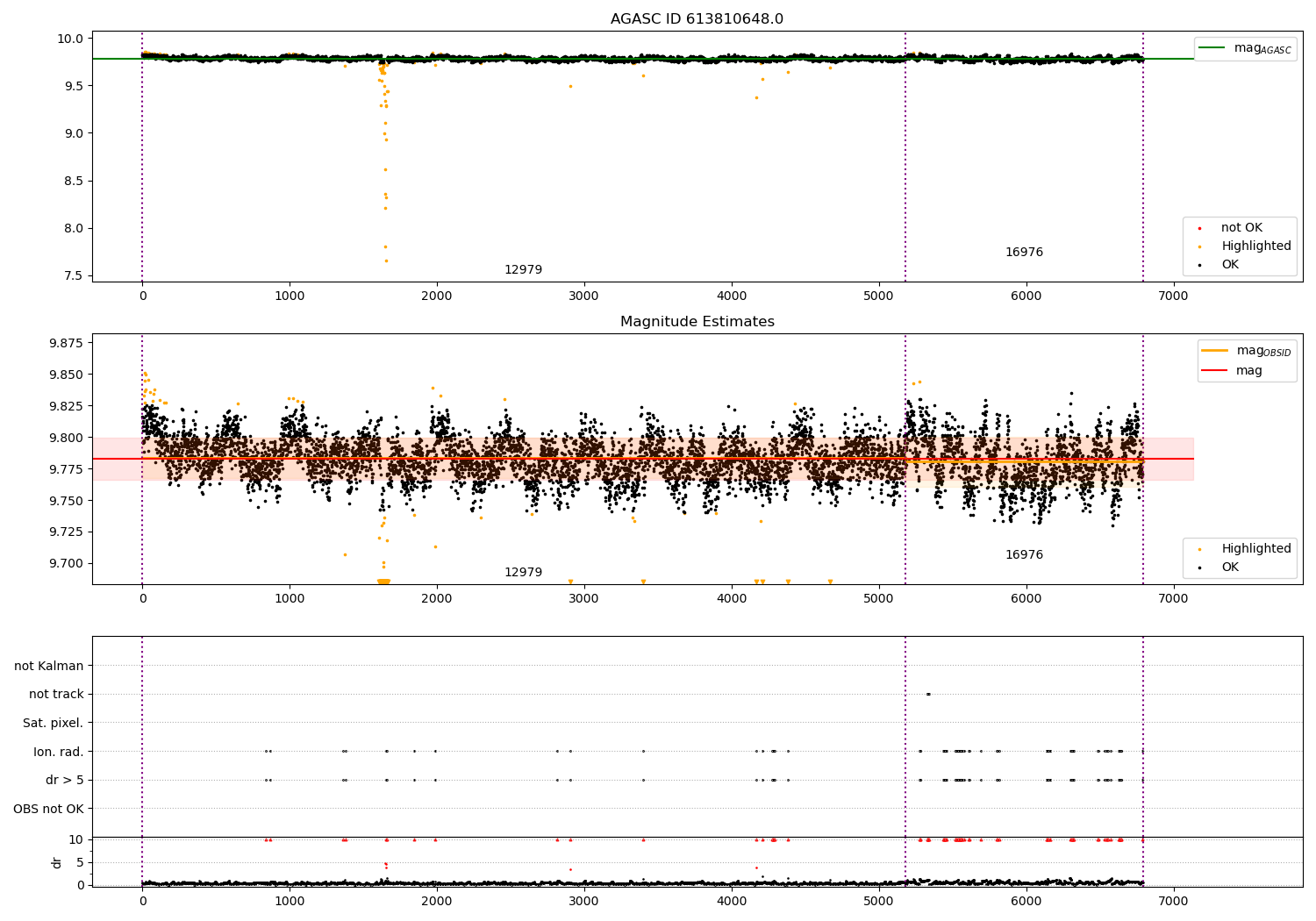Viewport: 1316px width, 921px height.
Task: Click the '9.725' y-axis tick label
Action: click(x=66, y=532)
